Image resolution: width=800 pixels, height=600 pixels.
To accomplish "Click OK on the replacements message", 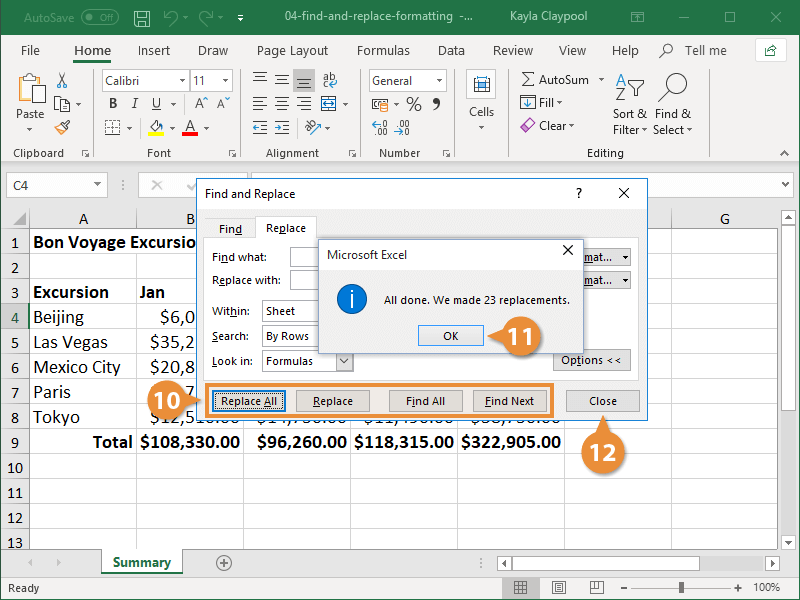I will (x=450, y=335).
